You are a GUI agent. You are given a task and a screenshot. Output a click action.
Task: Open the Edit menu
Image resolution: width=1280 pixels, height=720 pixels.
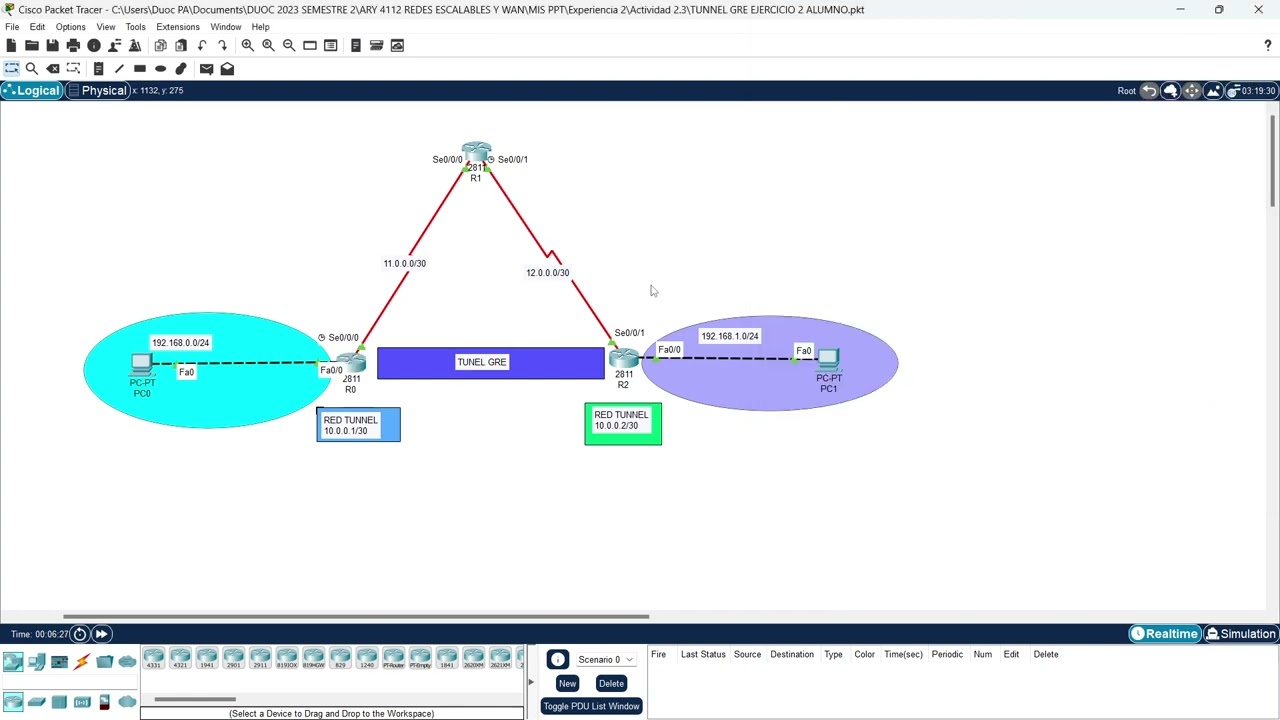click(x=37, y=27)
